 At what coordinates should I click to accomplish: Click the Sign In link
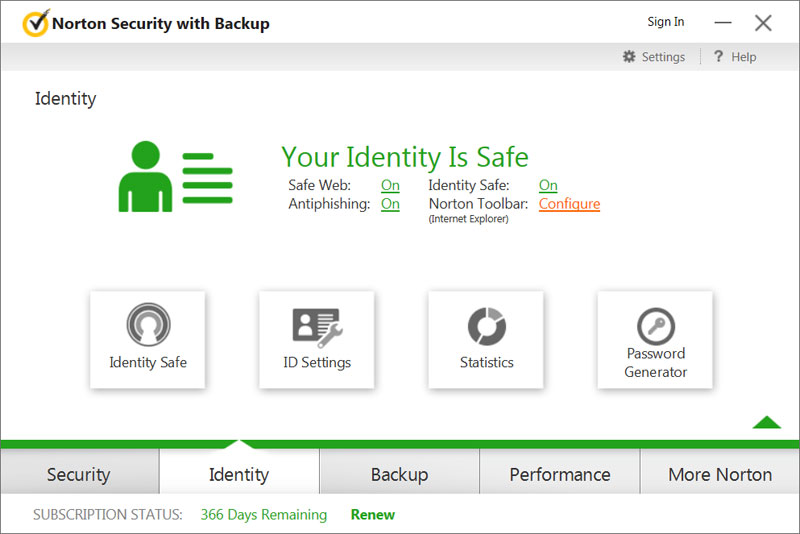tap(666, 22)
